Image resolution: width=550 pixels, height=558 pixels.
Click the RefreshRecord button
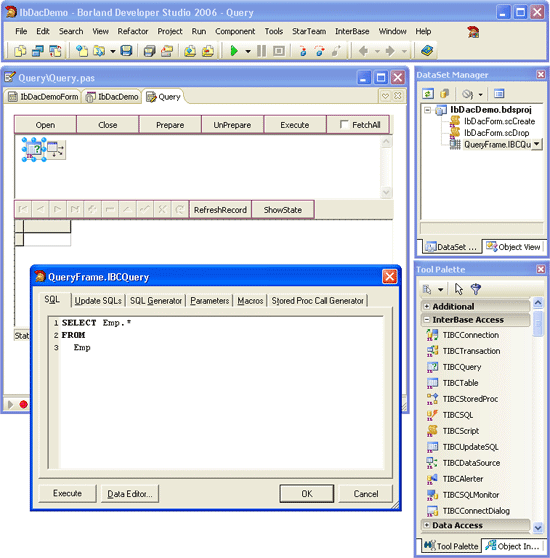pos(220,210)
